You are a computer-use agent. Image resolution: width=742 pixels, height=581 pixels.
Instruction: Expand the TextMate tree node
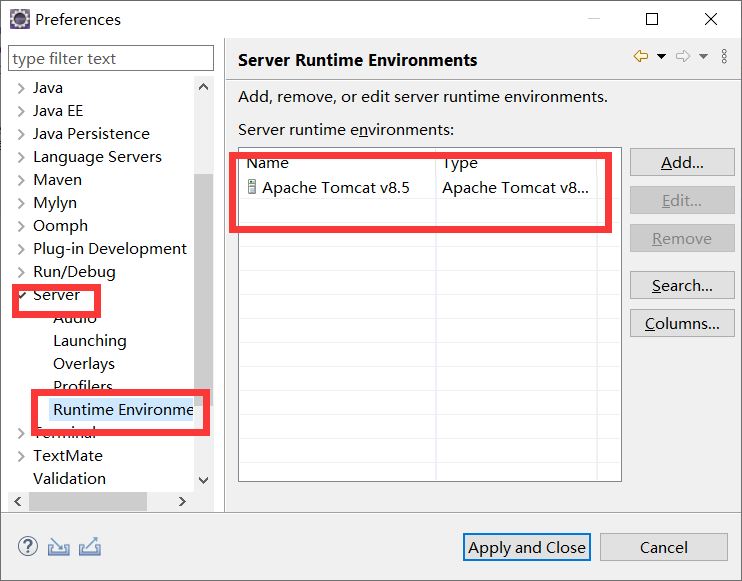[21, 456]
